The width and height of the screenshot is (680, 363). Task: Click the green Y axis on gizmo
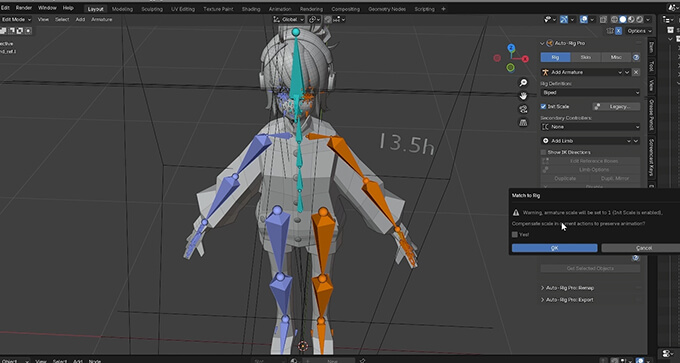(x=510, y=67)
